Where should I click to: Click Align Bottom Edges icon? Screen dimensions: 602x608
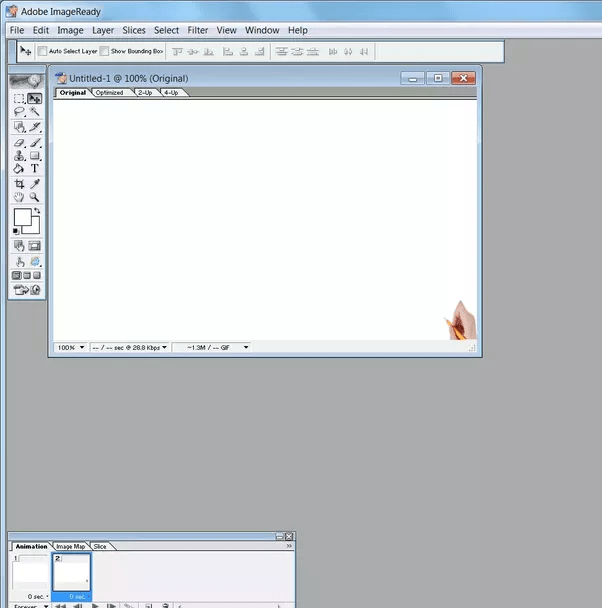click(209, 52)
